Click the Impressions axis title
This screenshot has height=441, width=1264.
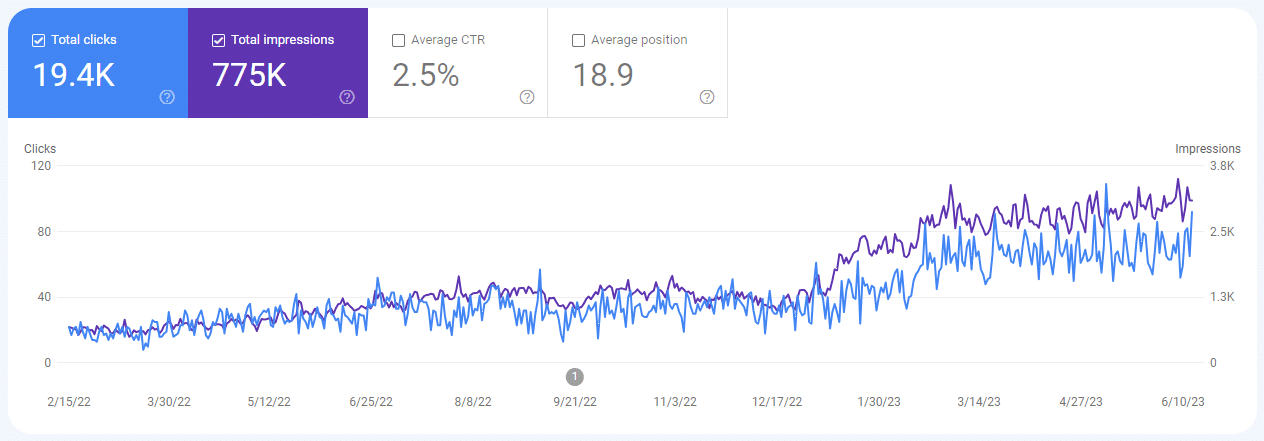[1207, 149]
